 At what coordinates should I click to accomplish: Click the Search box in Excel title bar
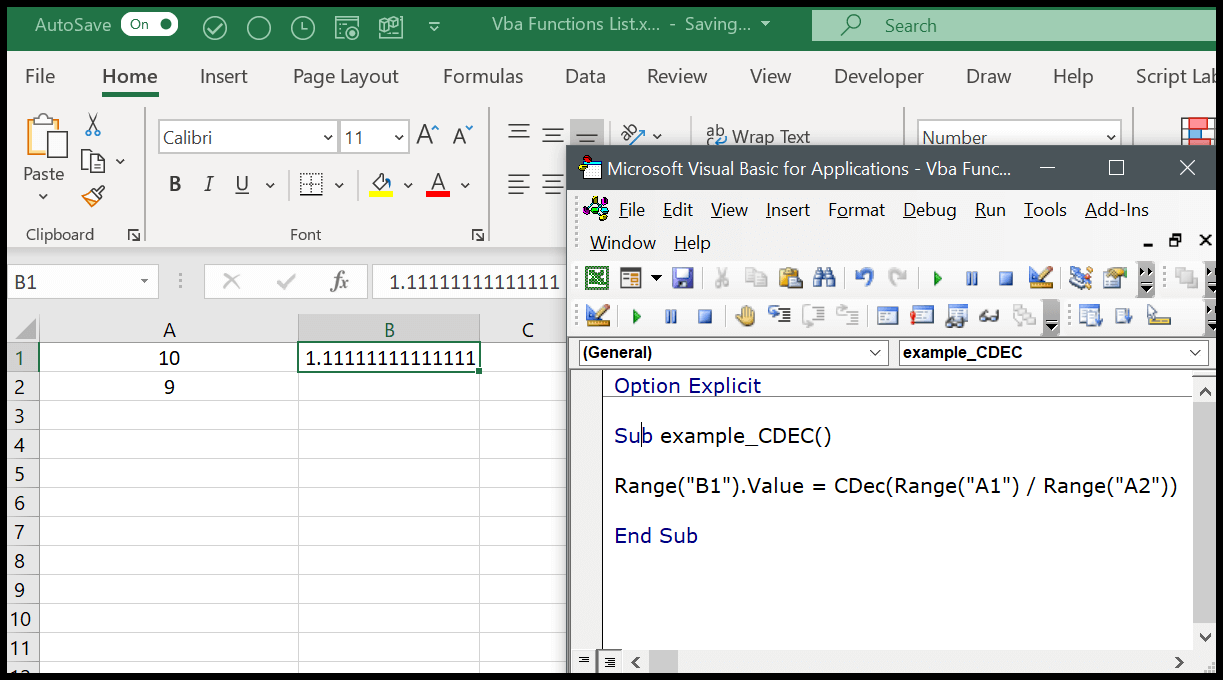click(x=1014, y=26)
